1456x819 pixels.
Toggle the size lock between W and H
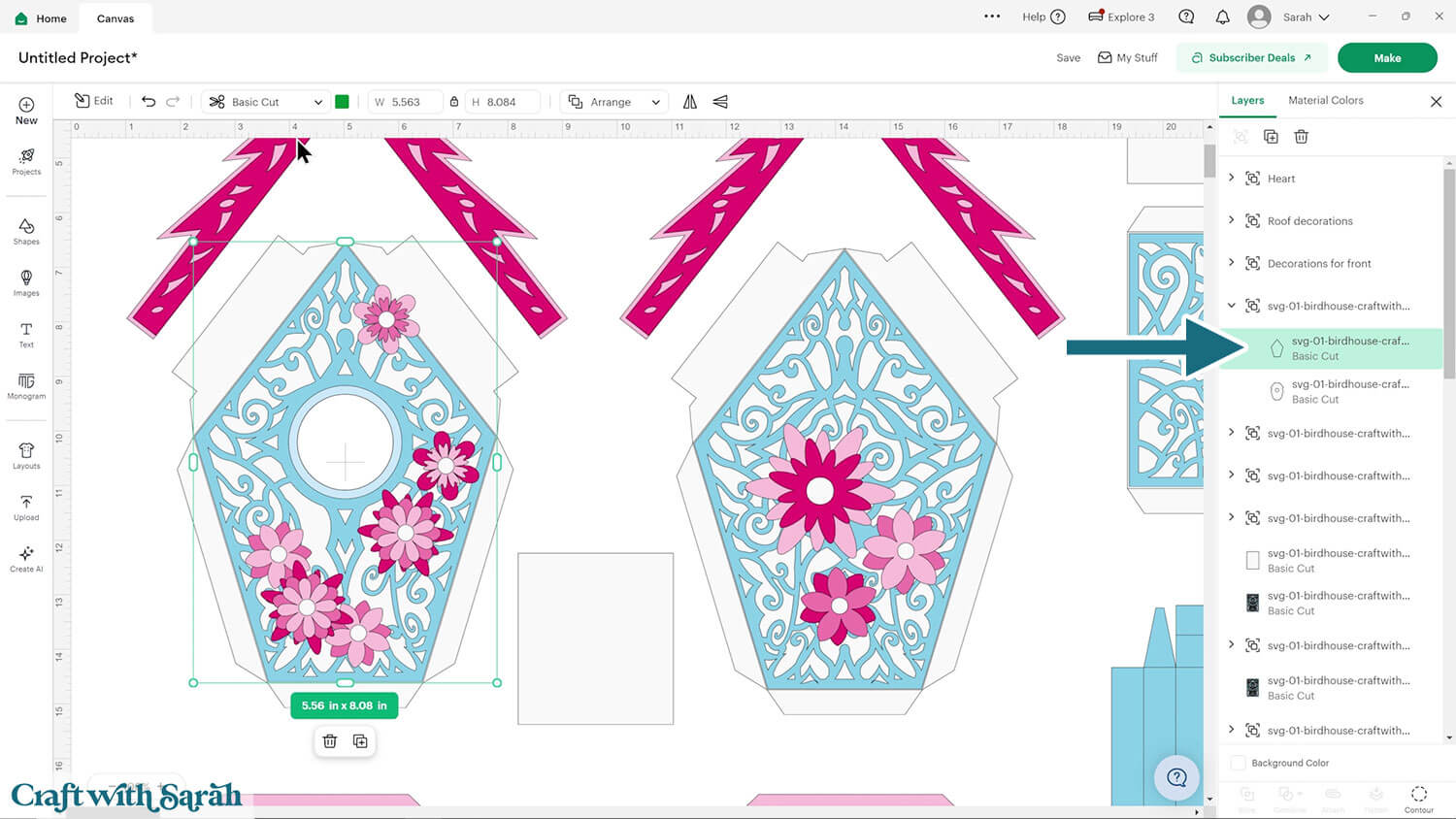(453, 102)
